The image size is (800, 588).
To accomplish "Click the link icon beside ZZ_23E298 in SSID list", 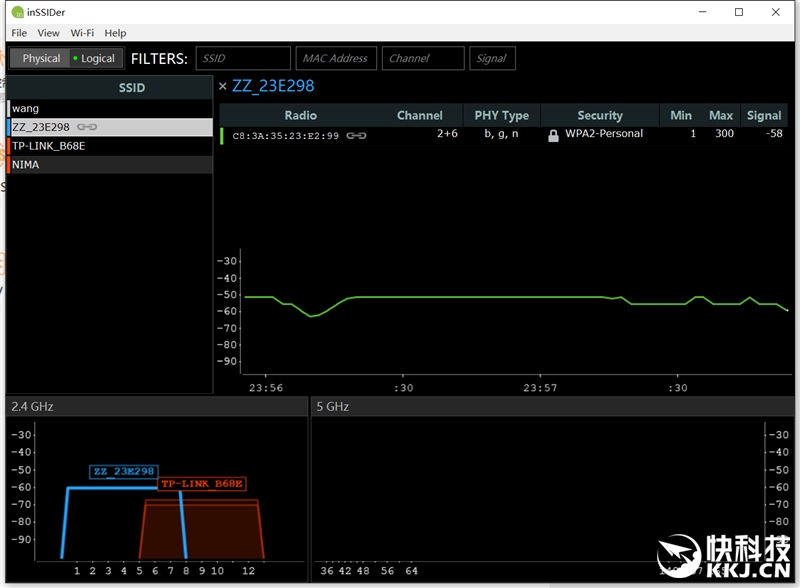I will pos(87,127).
